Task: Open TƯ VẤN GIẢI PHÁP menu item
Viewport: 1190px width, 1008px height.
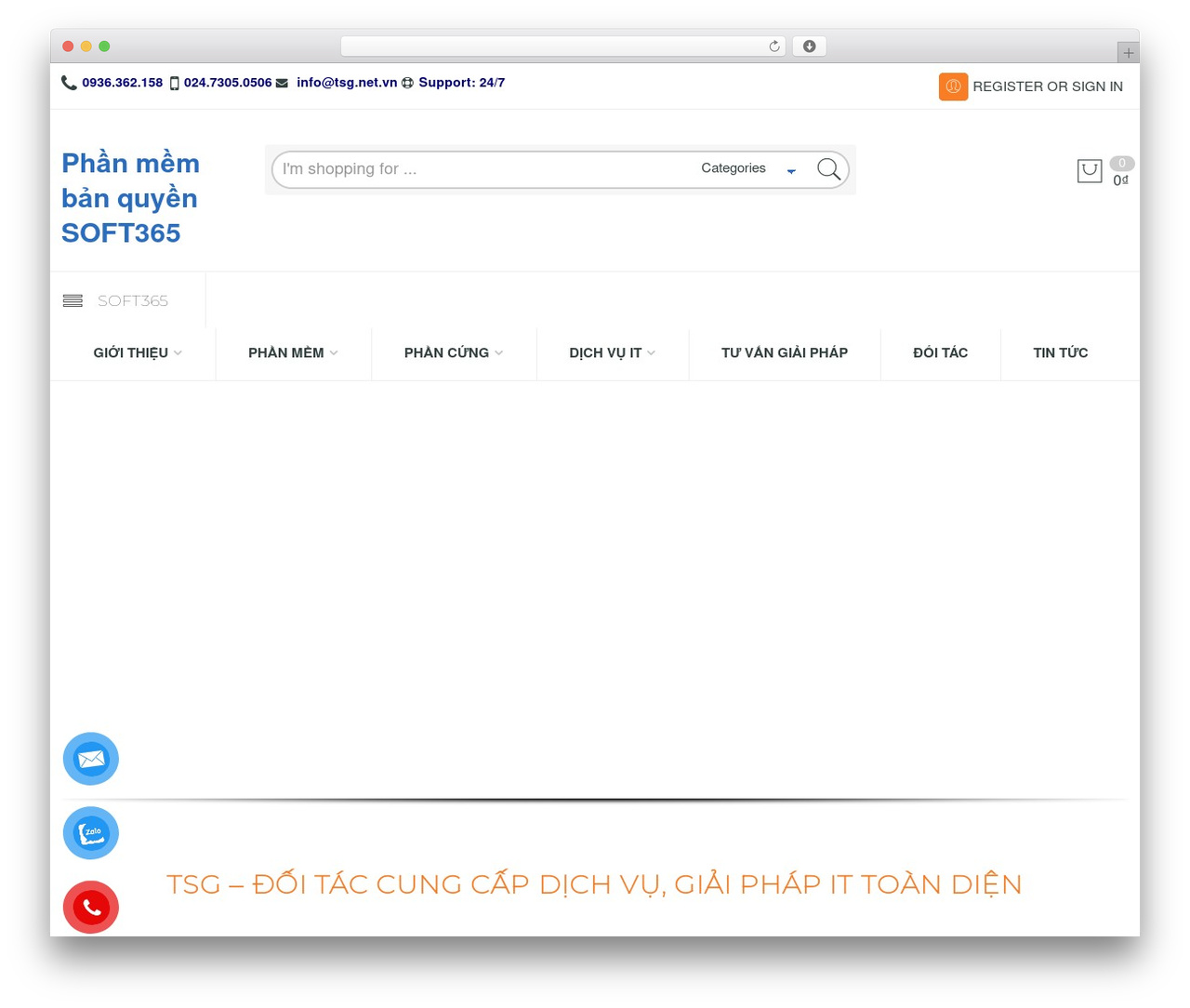Action: 785,352
